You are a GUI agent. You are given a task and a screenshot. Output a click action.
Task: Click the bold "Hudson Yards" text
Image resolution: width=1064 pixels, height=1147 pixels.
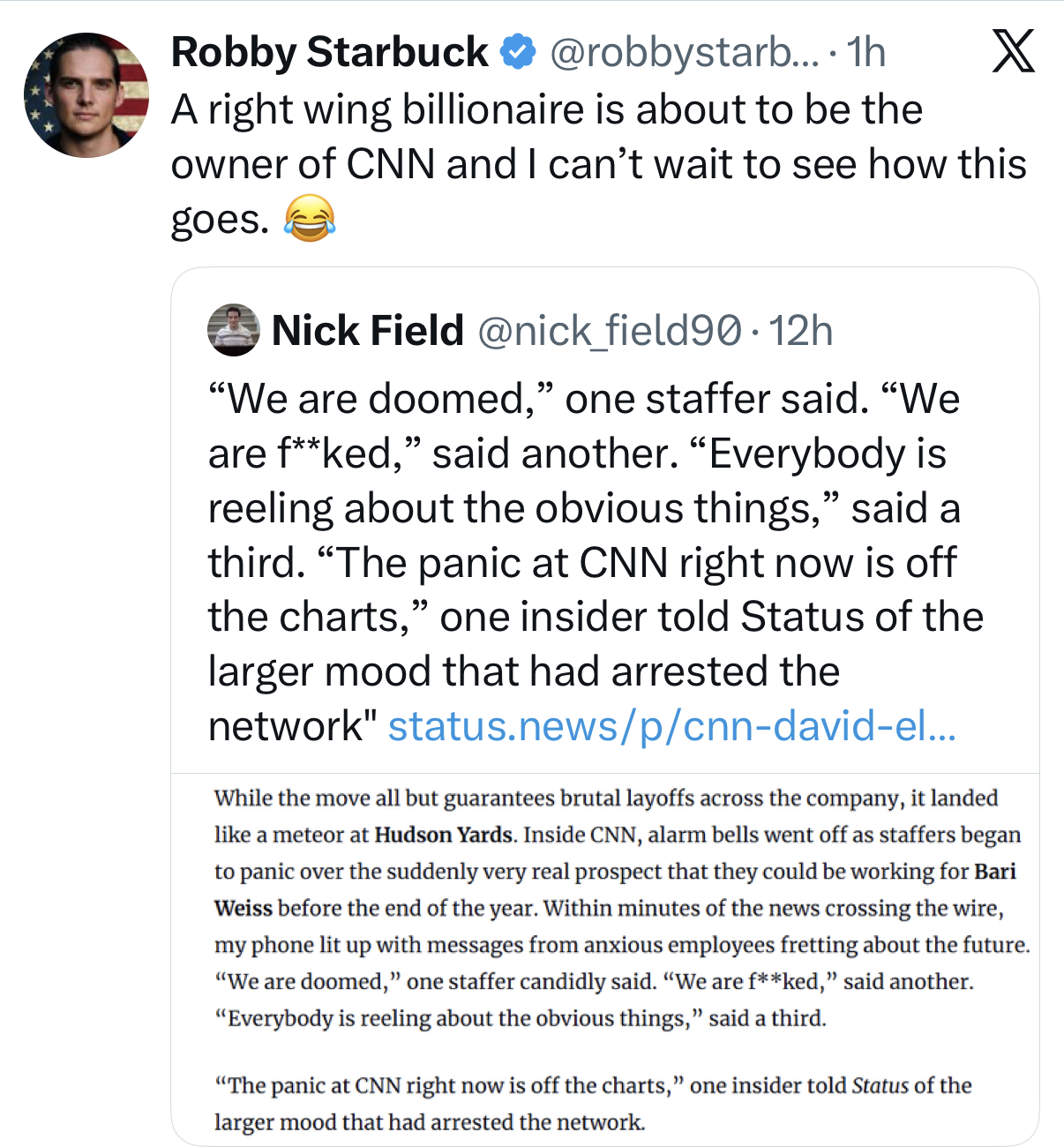point(443,835)
